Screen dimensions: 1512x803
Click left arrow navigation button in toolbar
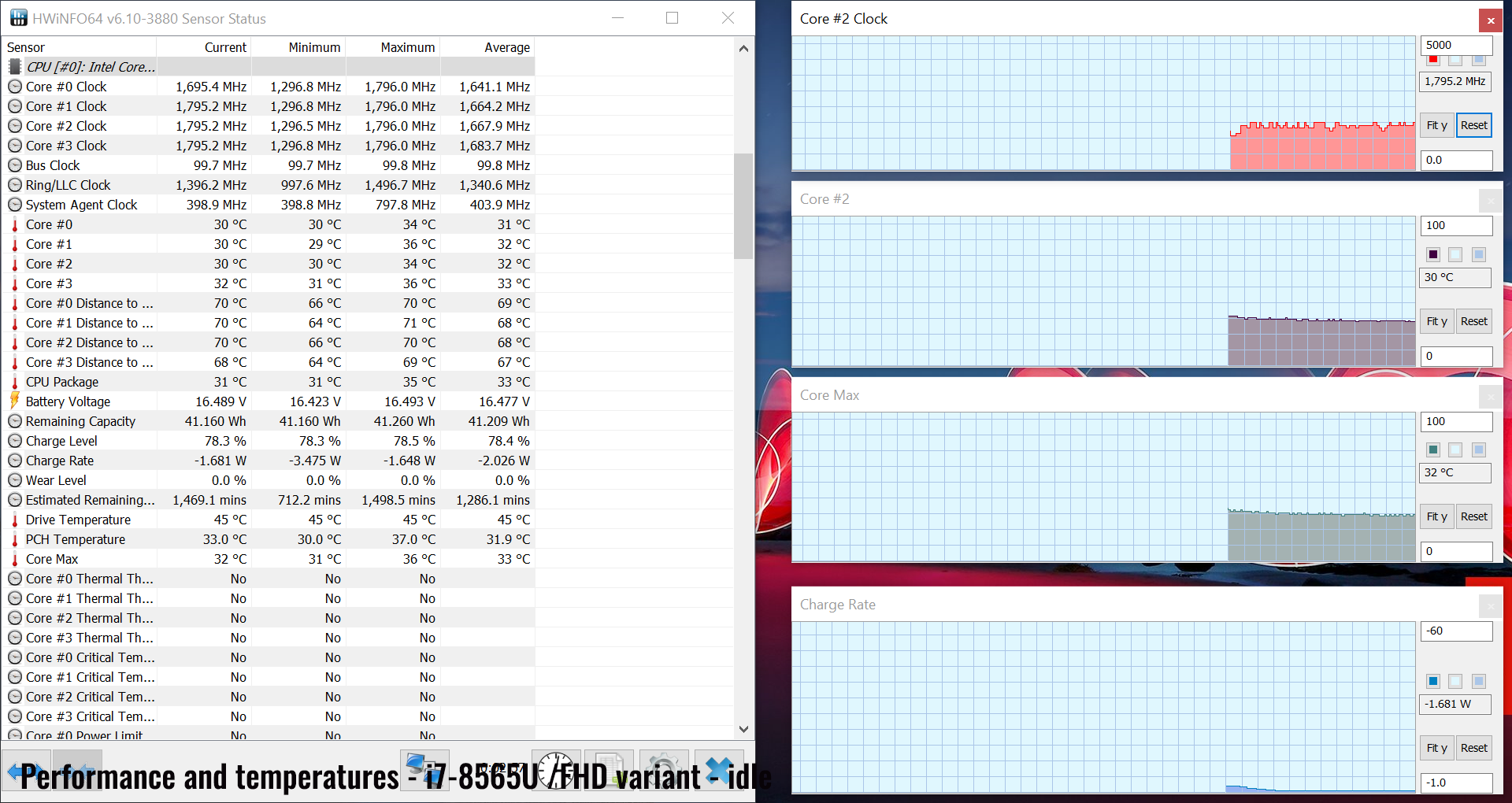pyautogui.click(x=27, y=772)
